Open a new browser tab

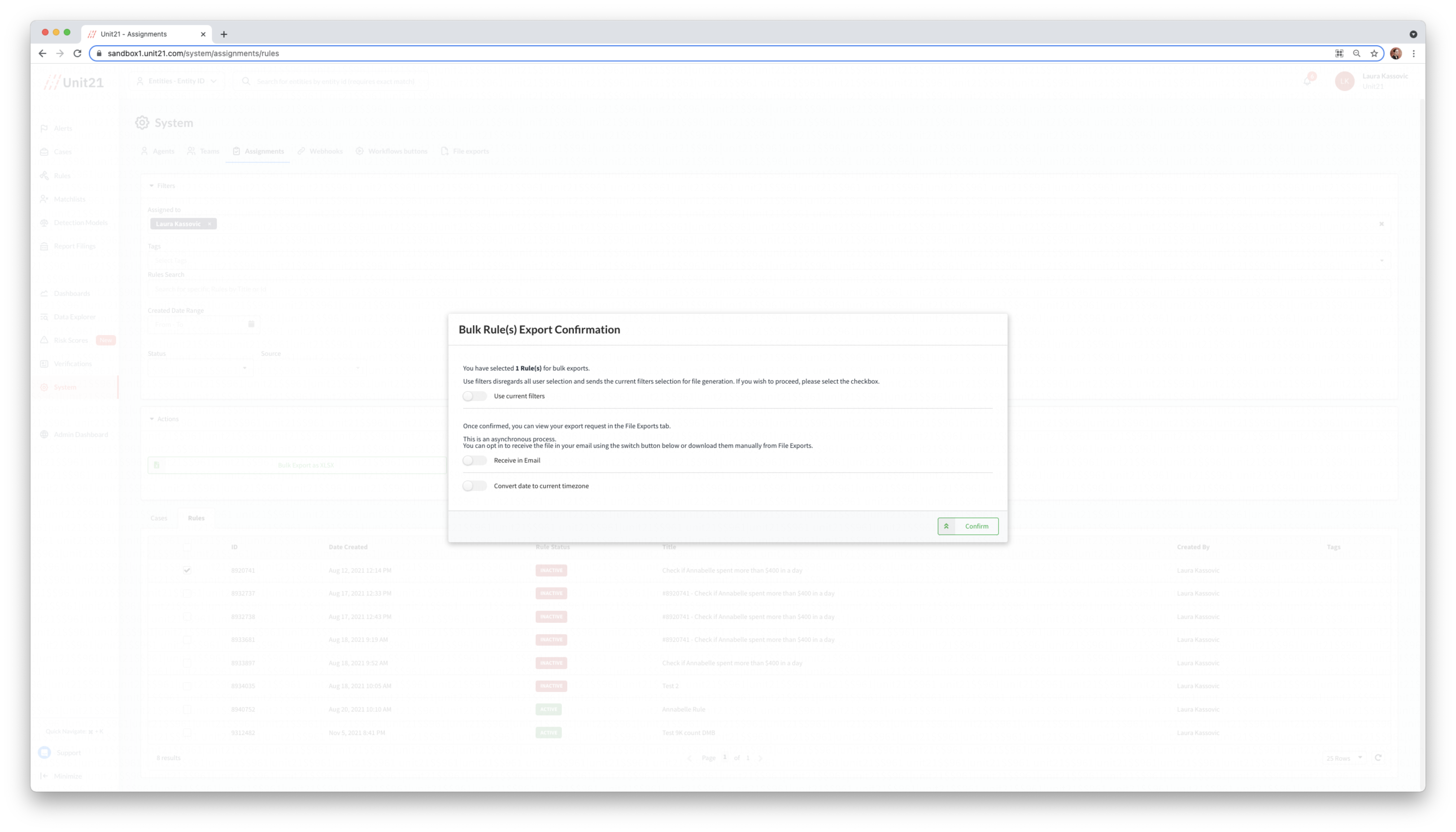click(224, 34)
